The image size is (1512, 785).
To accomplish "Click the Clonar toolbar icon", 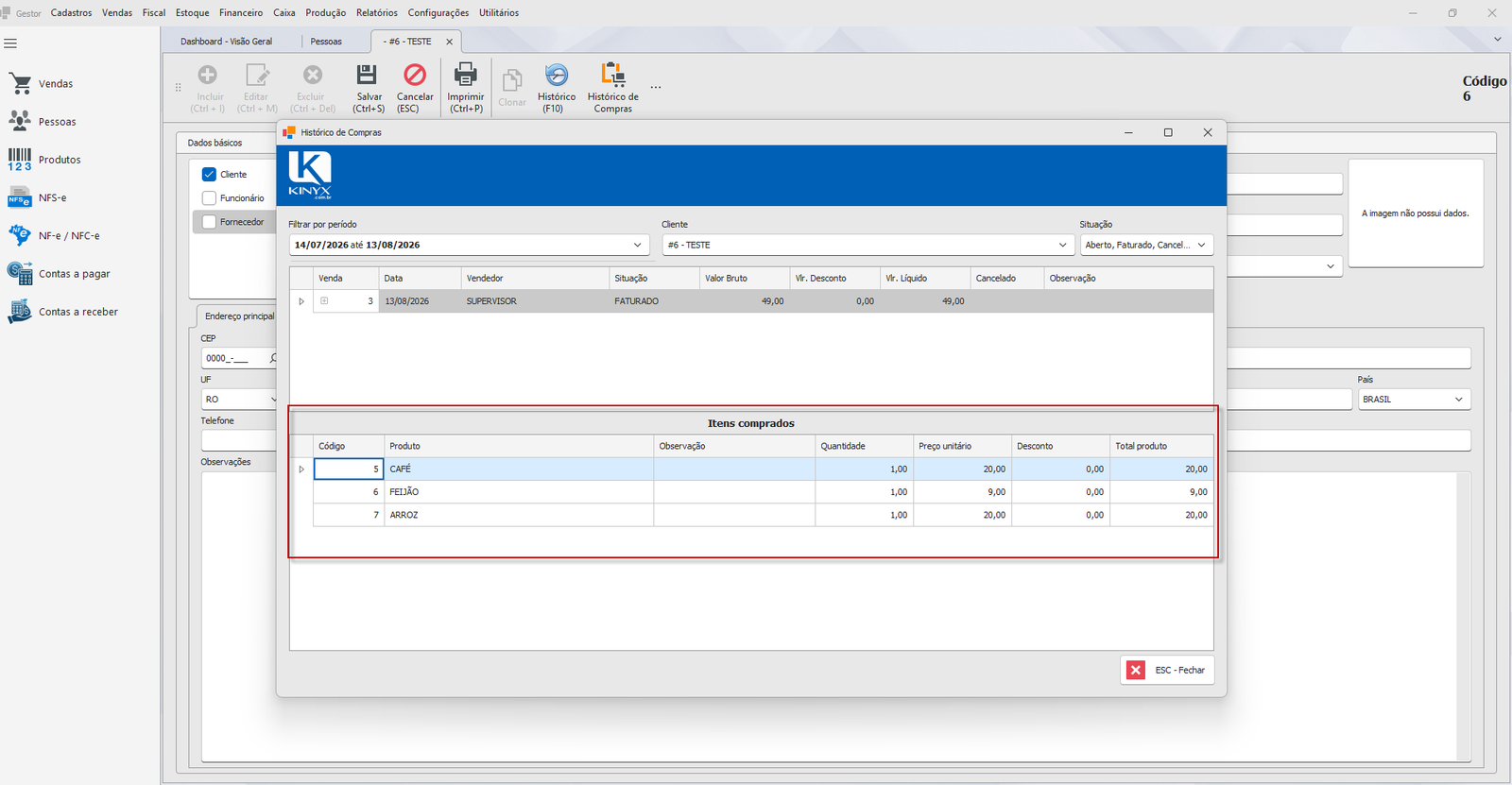I will [512, 80].
